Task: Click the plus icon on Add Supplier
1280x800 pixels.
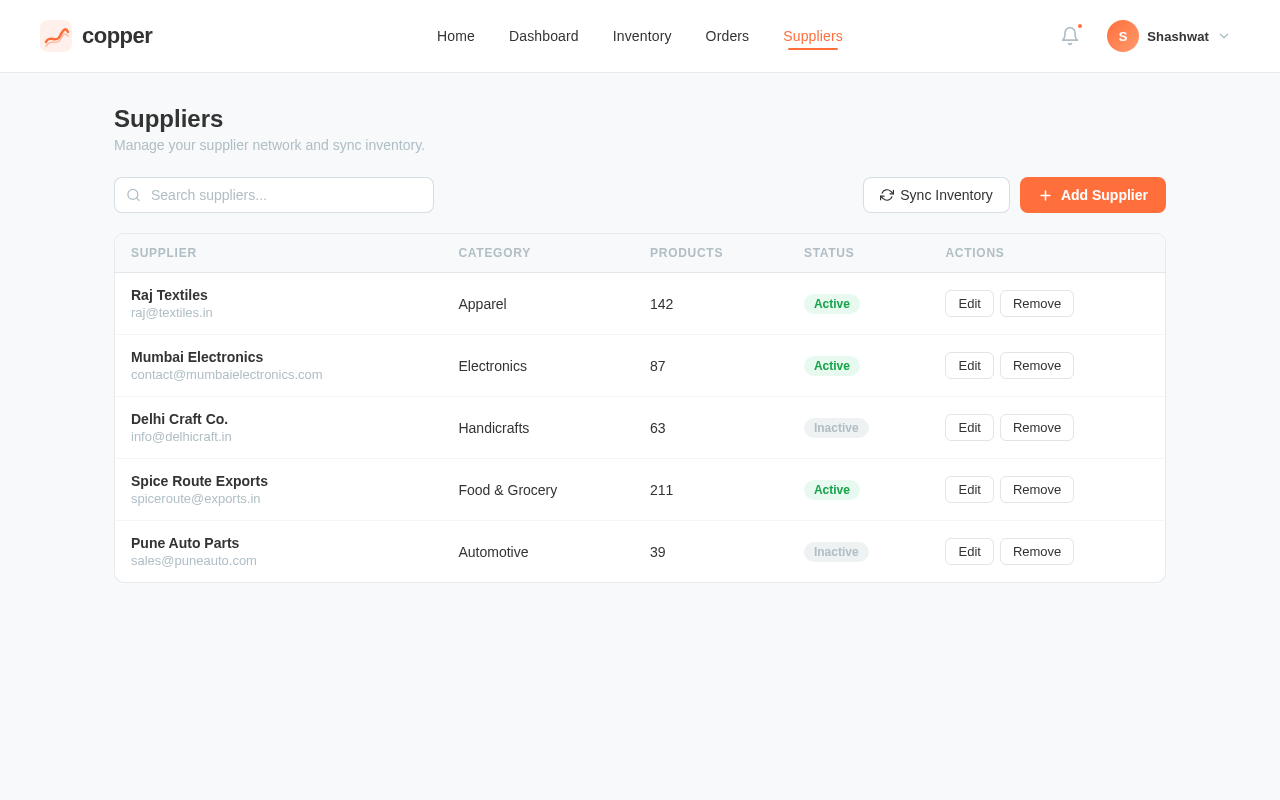Action: click(x=1046, y=196)
